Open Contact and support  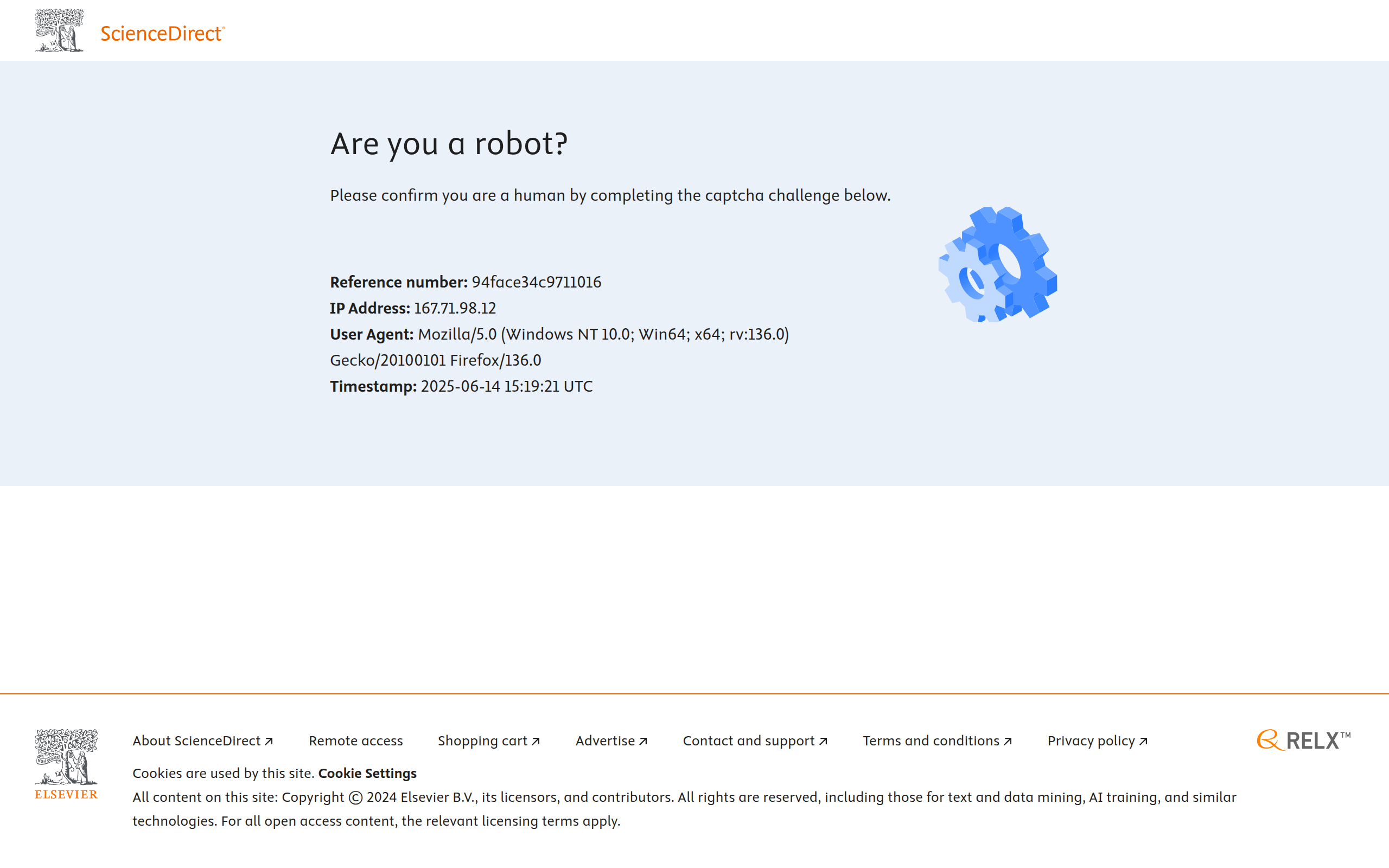[x=755, y=741]
